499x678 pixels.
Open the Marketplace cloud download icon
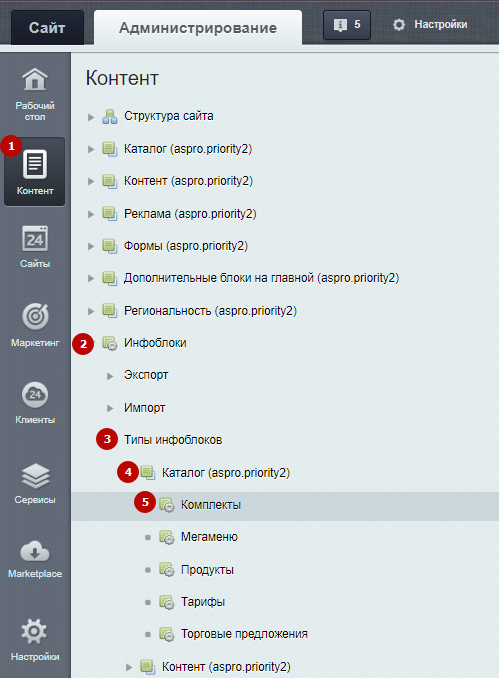click(35, 552)
